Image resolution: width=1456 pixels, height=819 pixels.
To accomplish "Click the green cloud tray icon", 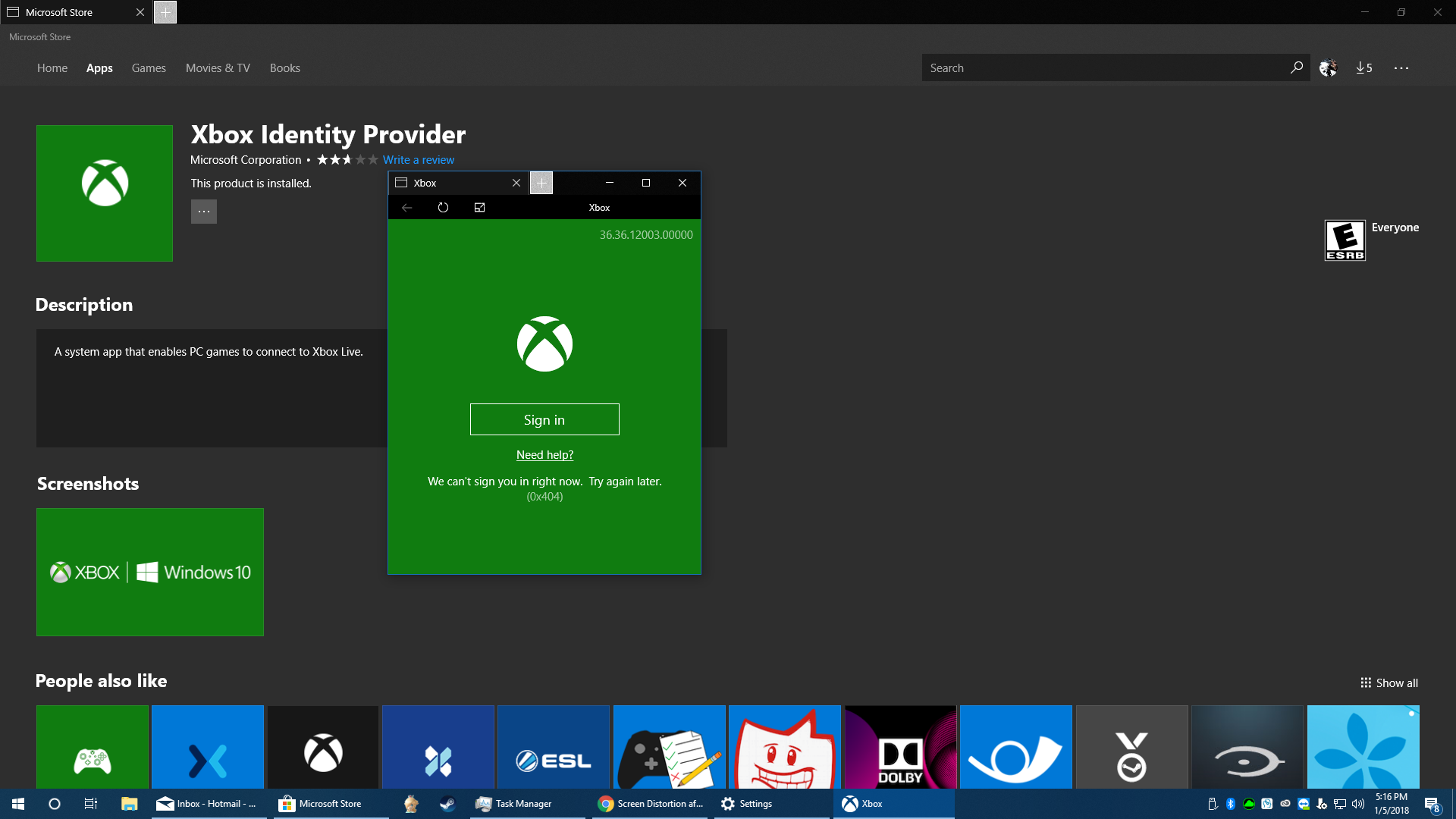I will (1249, 804).
